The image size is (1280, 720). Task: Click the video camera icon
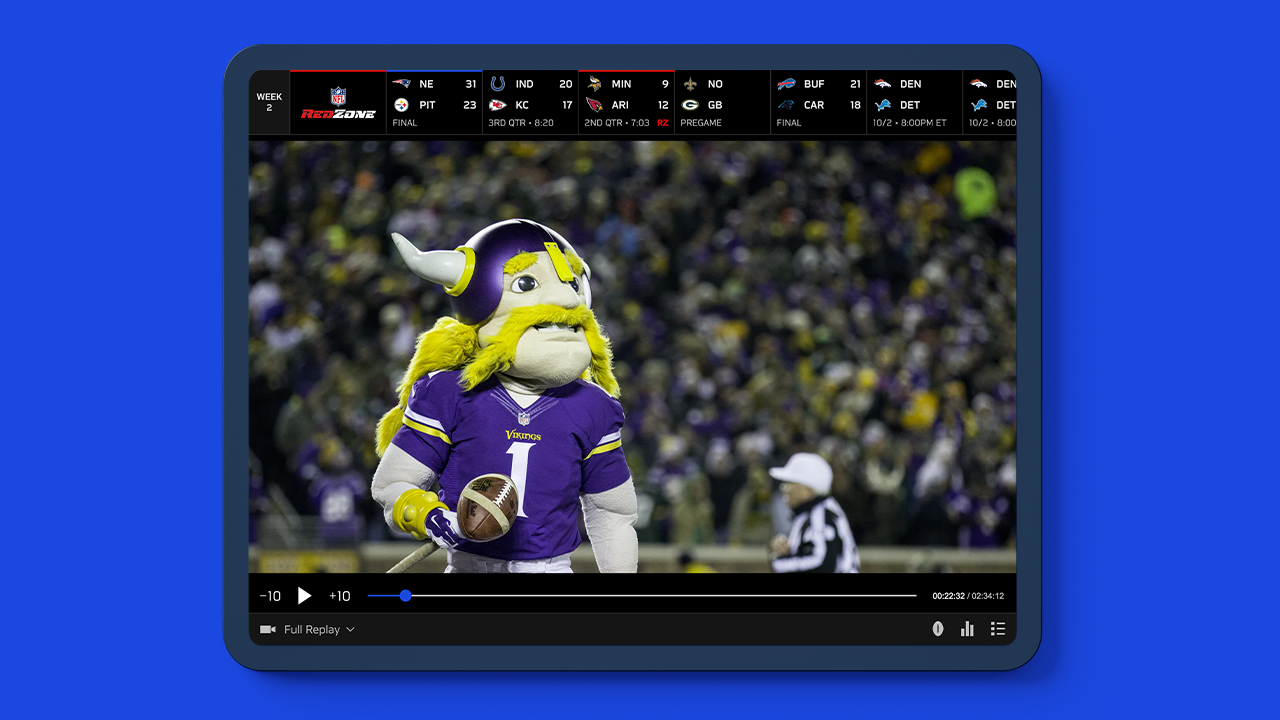click(x=268, y=630)
